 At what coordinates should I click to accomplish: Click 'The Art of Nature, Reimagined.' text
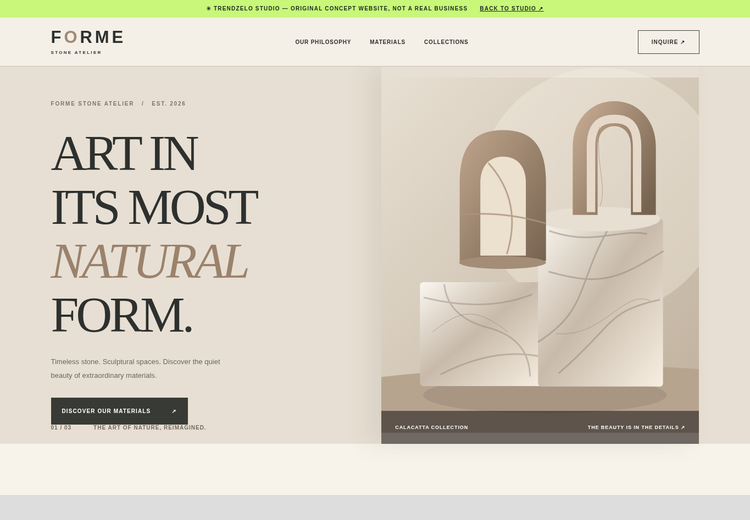(x=150, y=428)
